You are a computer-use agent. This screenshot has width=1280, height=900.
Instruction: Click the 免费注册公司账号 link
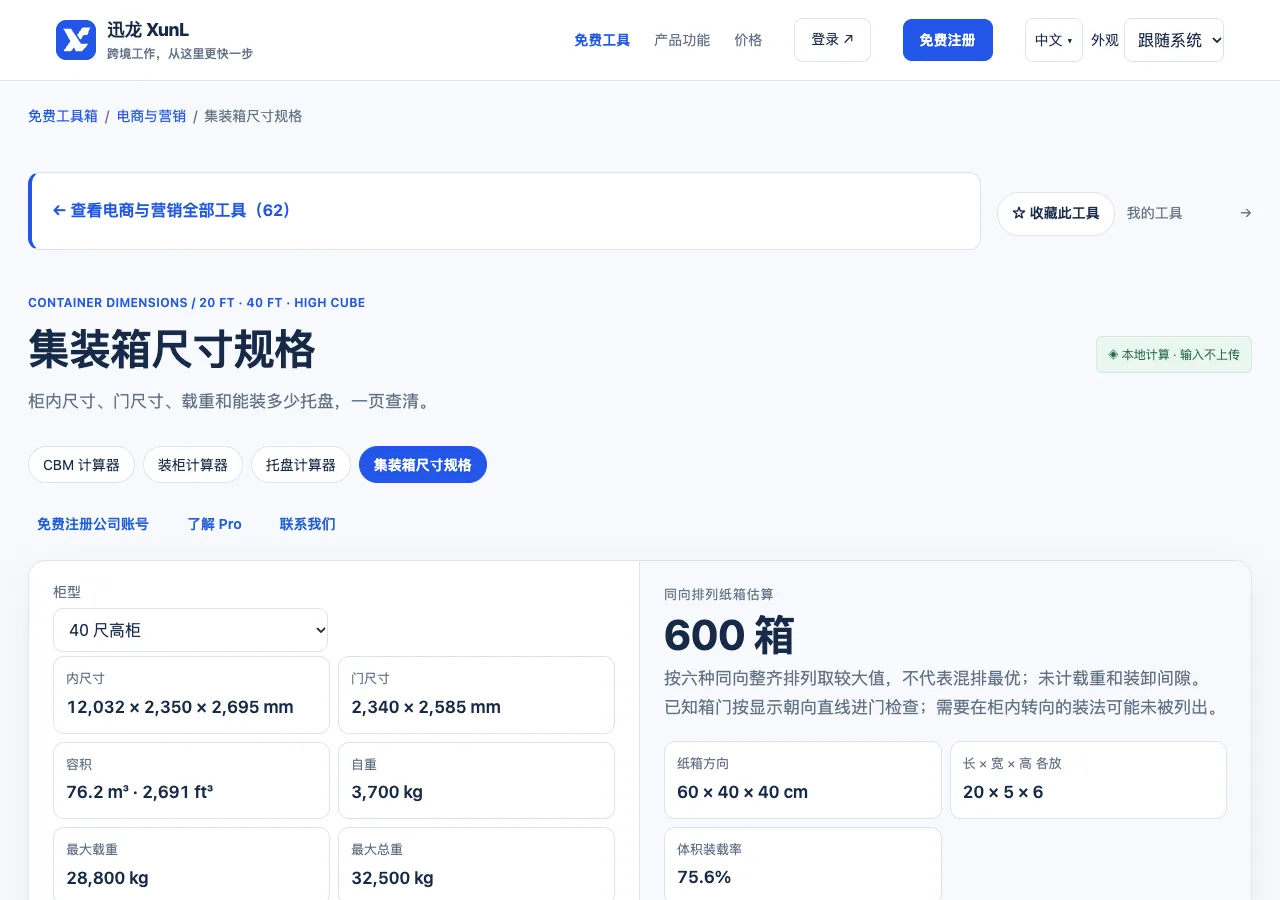[93, 524]
